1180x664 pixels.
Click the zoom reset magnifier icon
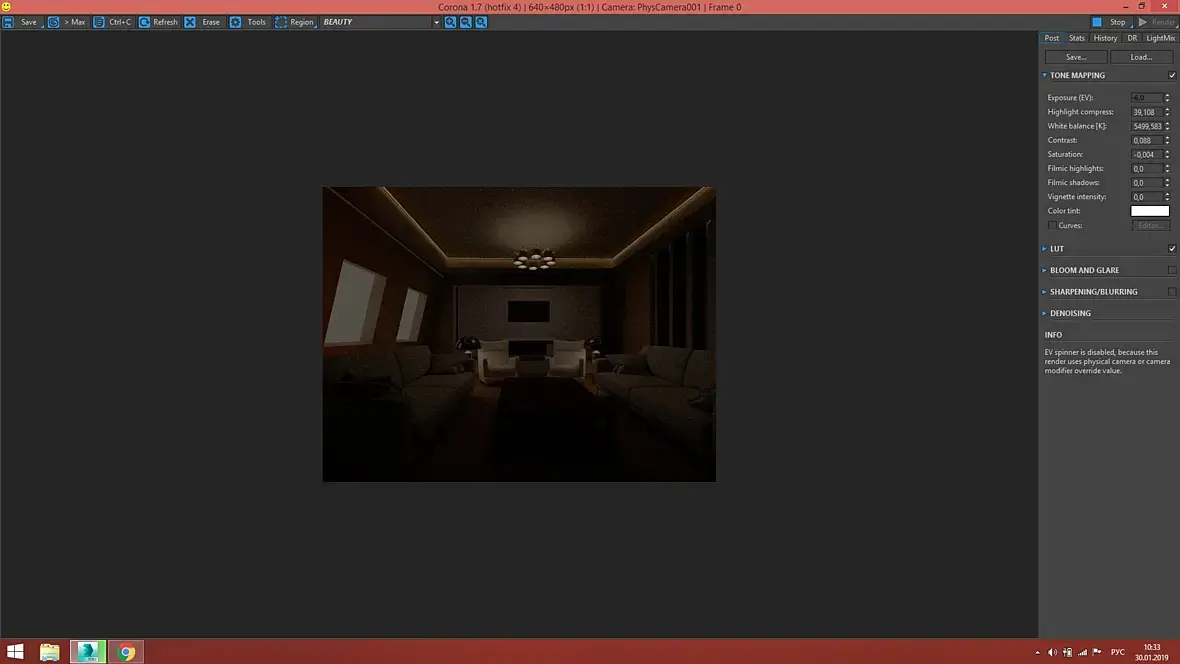click(482, 22)
